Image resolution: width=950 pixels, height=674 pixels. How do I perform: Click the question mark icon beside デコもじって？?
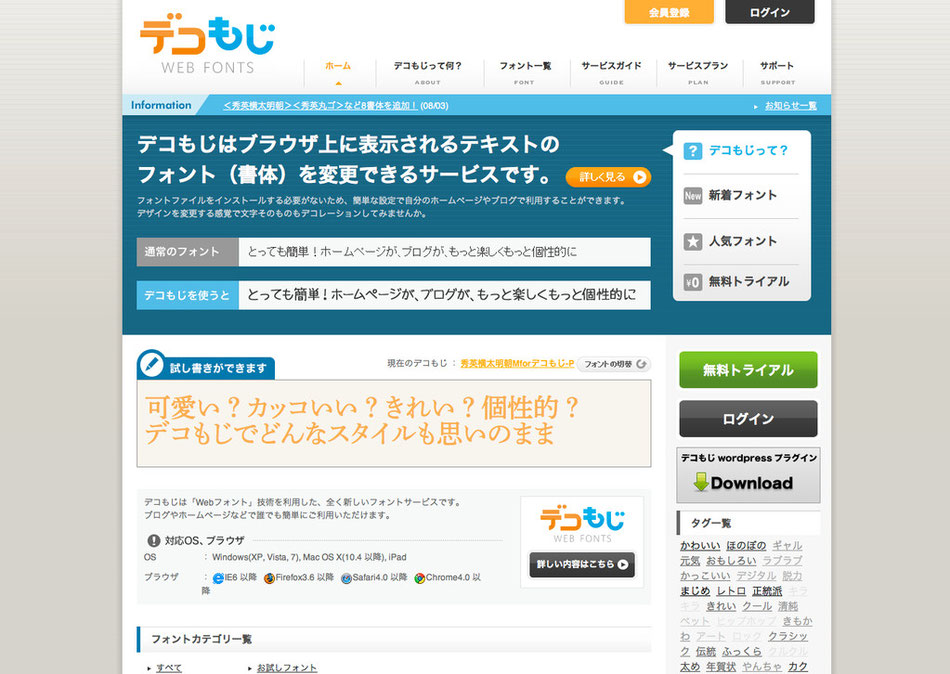click(693, 151)
